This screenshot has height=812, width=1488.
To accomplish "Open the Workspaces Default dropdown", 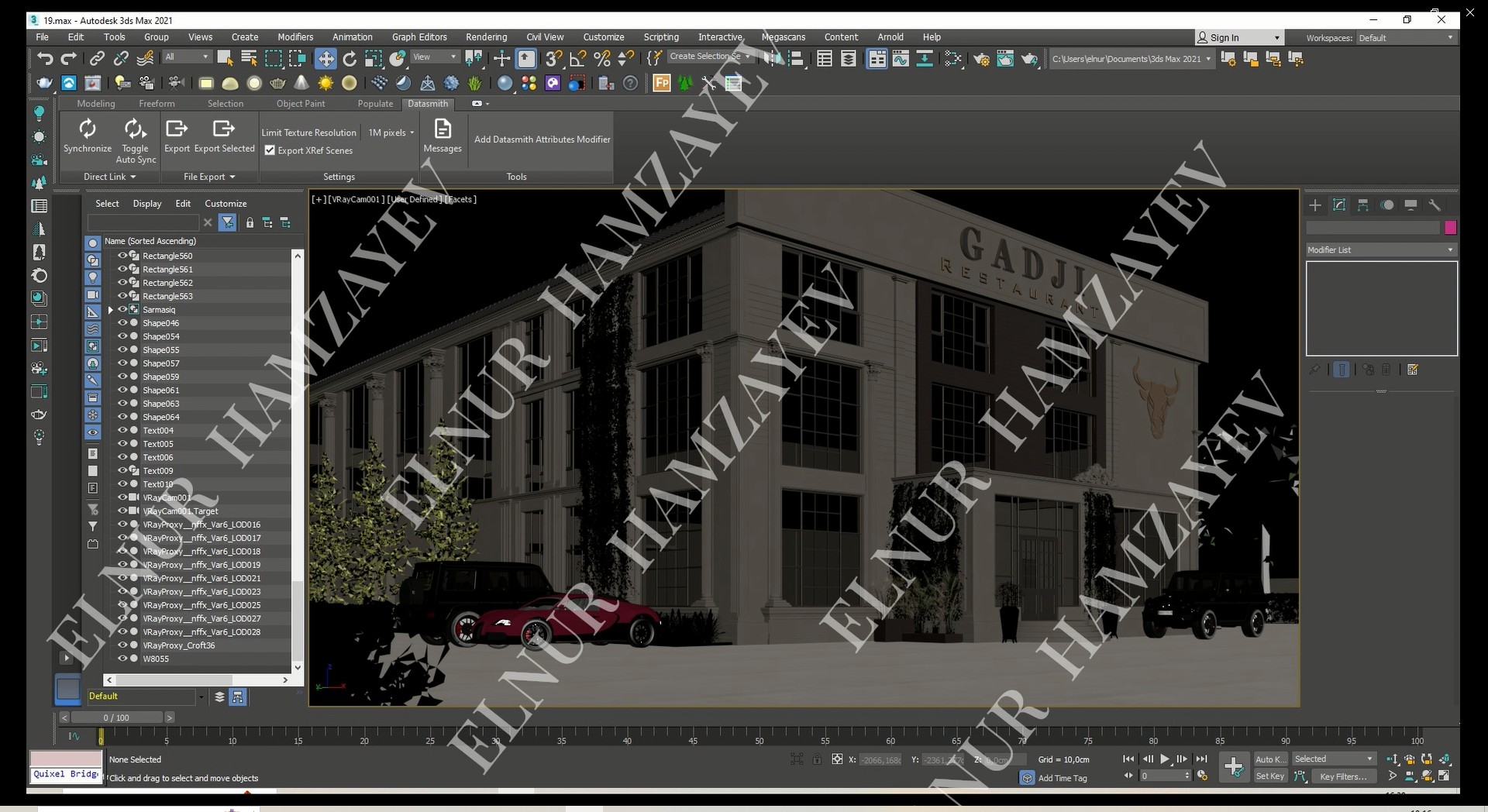I will pyautogui.click(x=1406, y=38).
